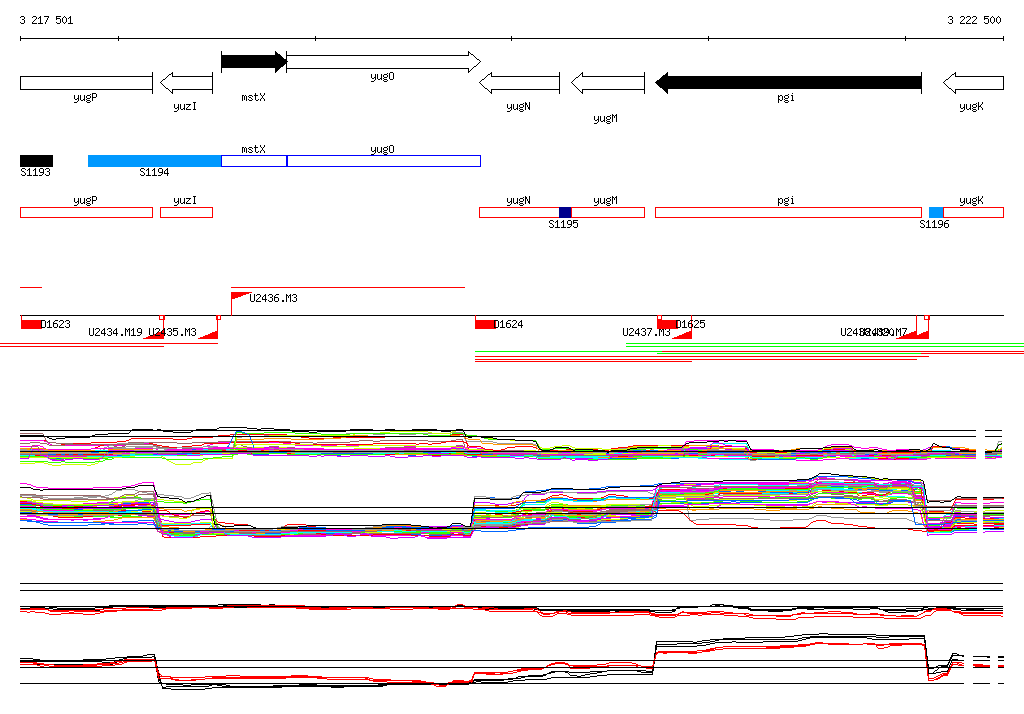Click the D1624 red block marker
Viewport: 1024px width, 714px height.
[485, 324]
